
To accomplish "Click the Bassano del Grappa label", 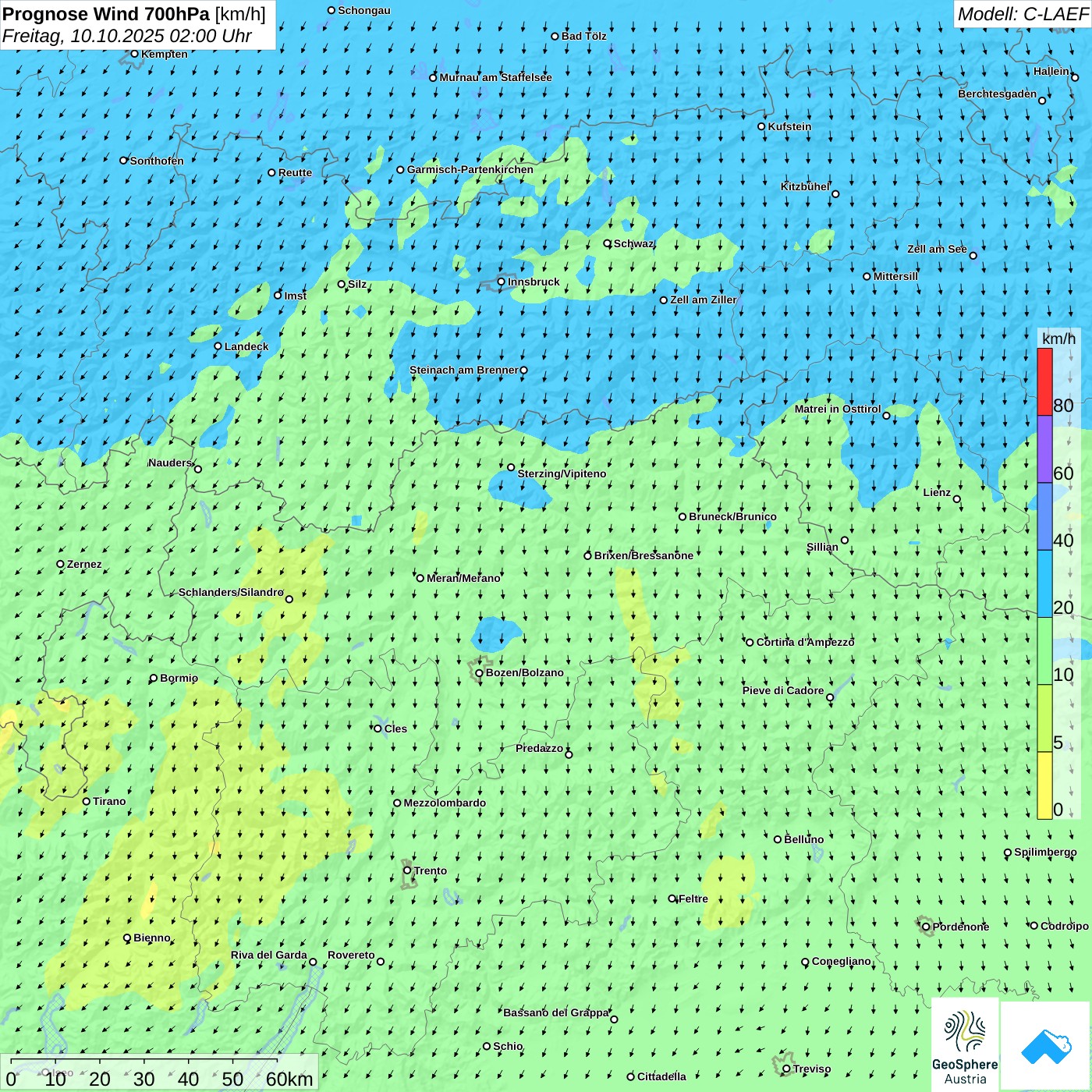I will [x=556, y=1012].
